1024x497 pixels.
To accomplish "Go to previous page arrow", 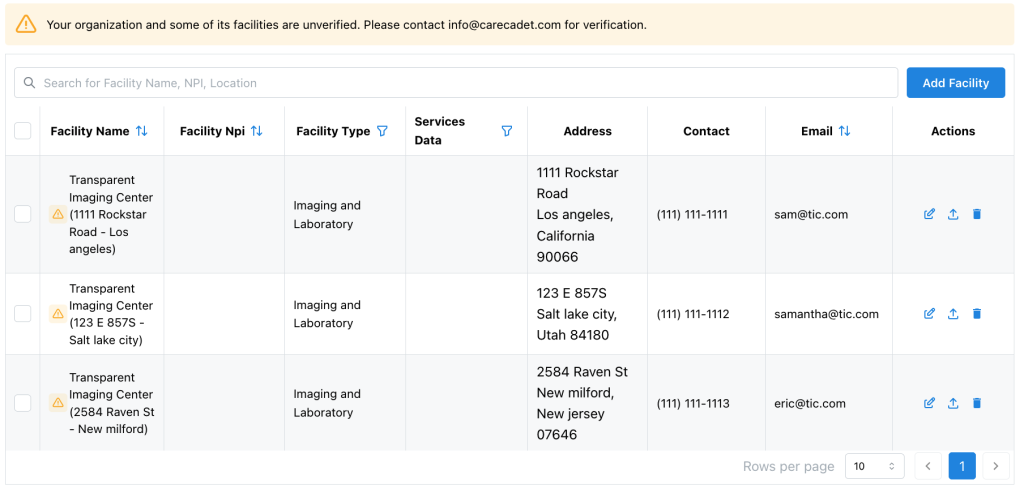I will 928,466.
